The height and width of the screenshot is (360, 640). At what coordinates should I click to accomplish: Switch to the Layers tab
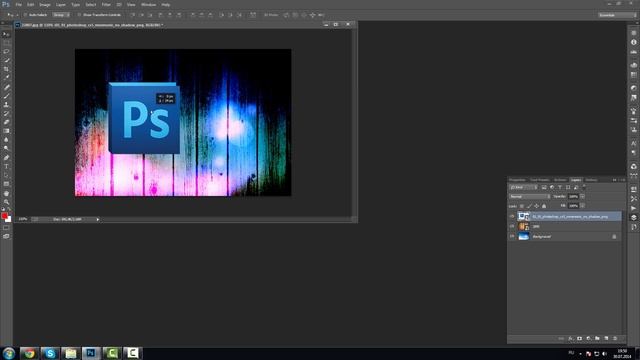pos(576,180)
